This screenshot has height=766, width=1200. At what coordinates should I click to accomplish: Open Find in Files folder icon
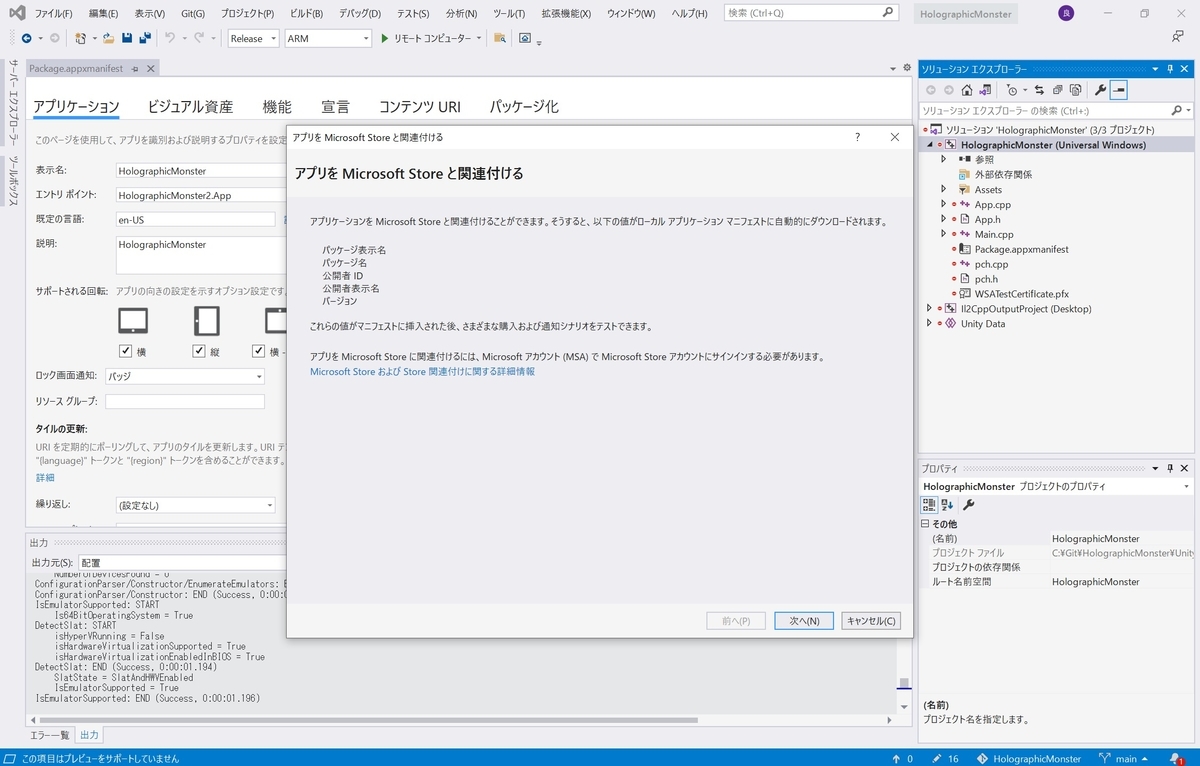point(500,38)
